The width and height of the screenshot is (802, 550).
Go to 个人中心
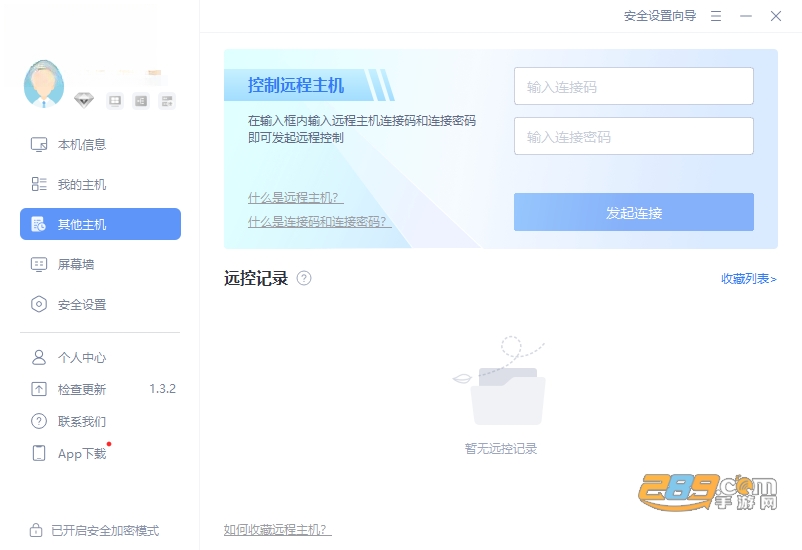click(x=100, y=357)
